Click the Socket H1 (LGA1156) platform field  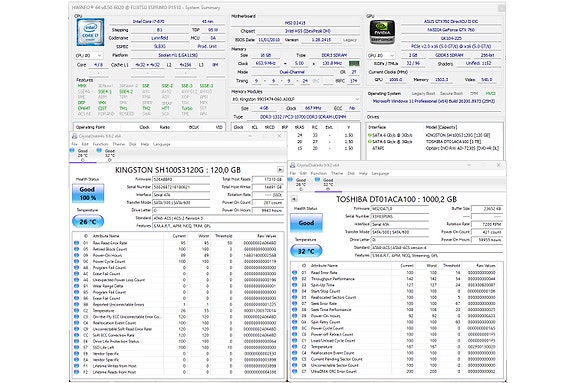click(178, 55)
